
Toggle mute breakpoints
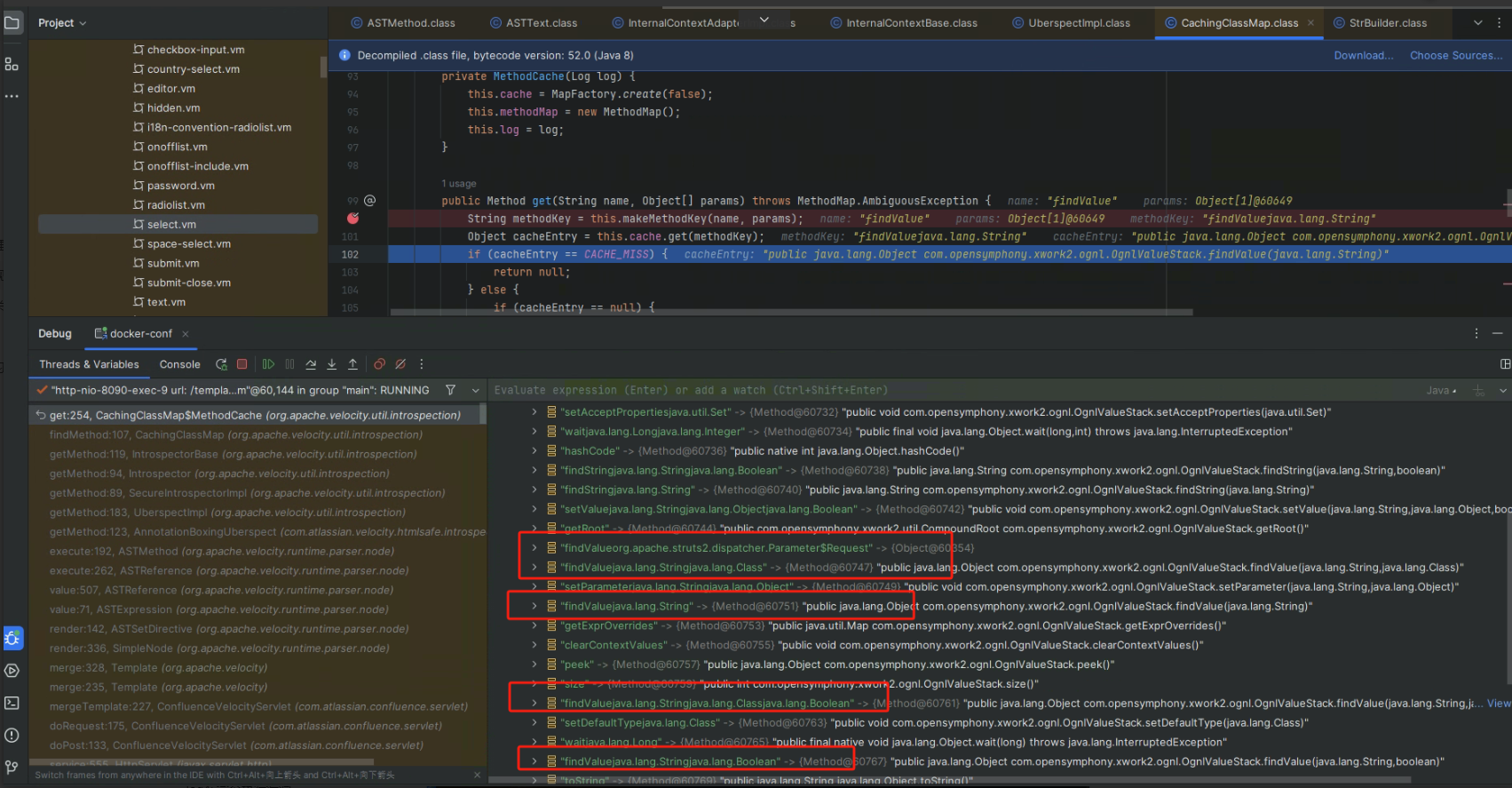click(400, 364)
